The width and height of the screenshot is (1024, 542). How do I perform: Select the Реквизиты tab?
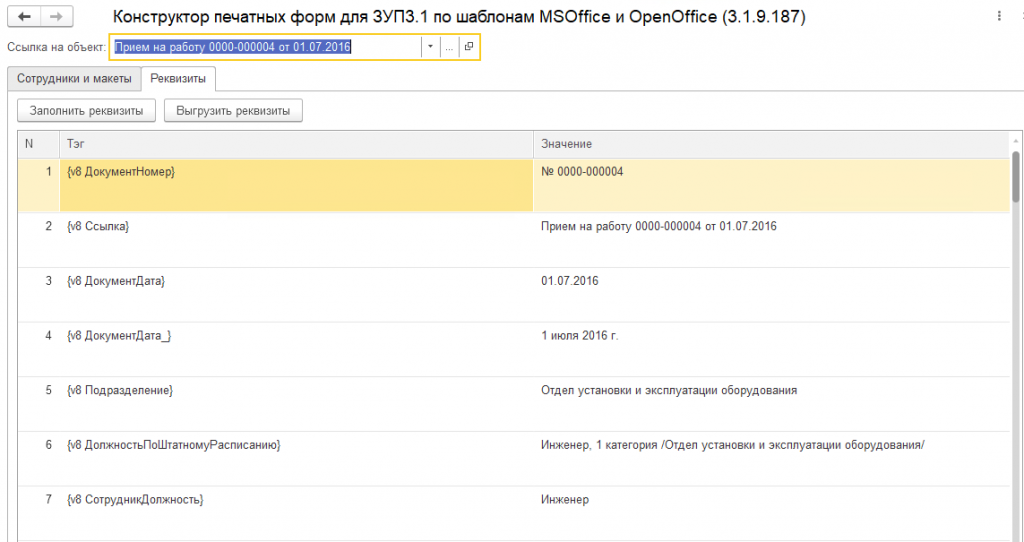[178, 78]
